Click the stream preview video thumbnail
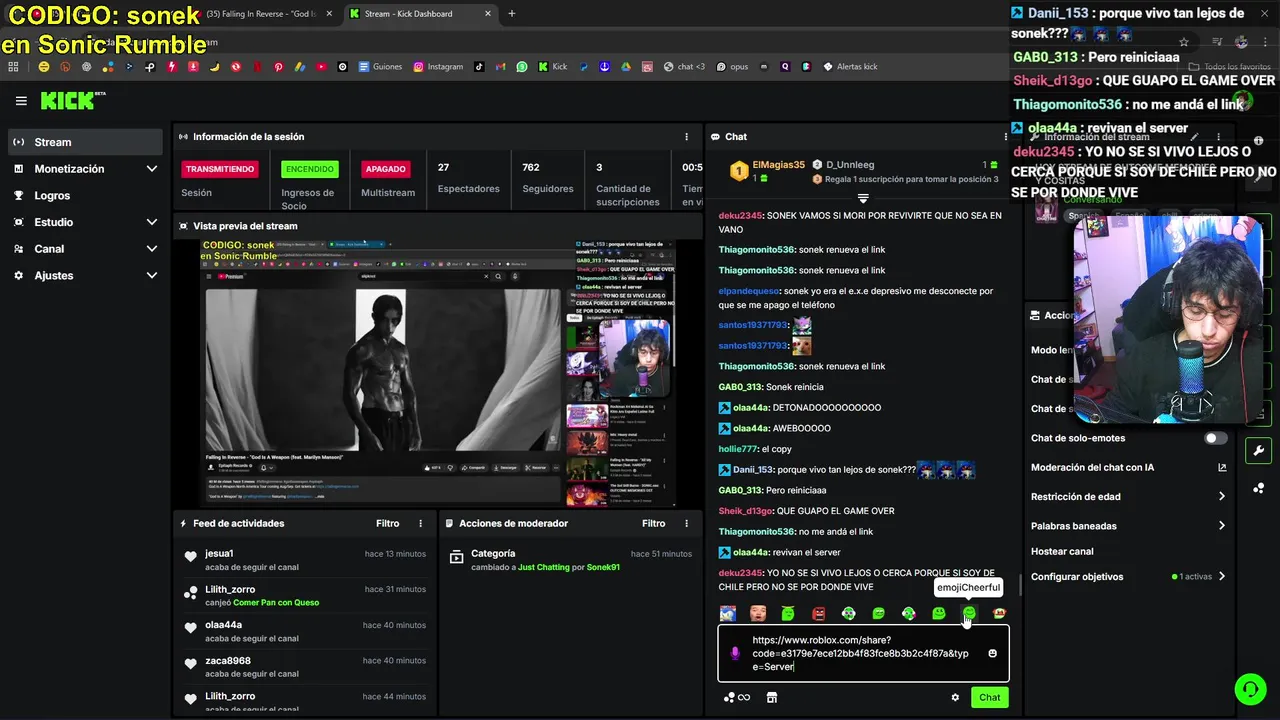The height and width of the screenshot is (720, 1280). [438, 374]
